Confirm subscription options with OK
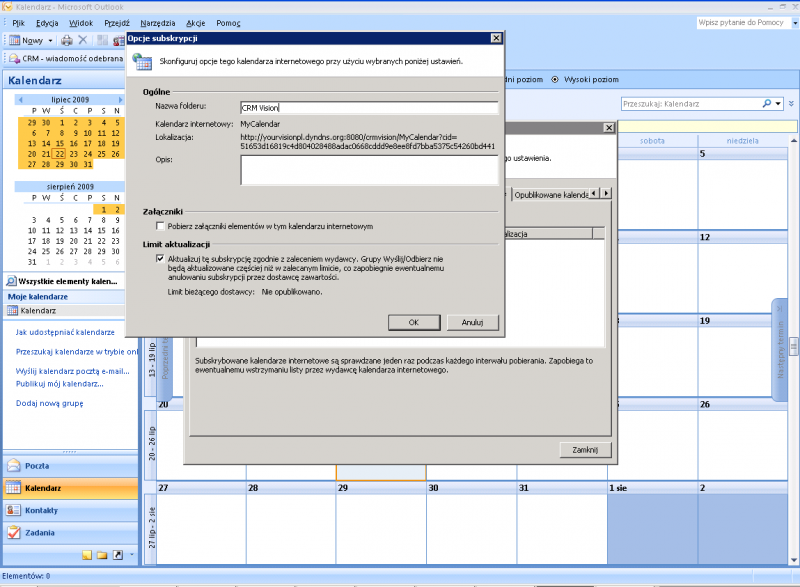 (x=413, y=322)
